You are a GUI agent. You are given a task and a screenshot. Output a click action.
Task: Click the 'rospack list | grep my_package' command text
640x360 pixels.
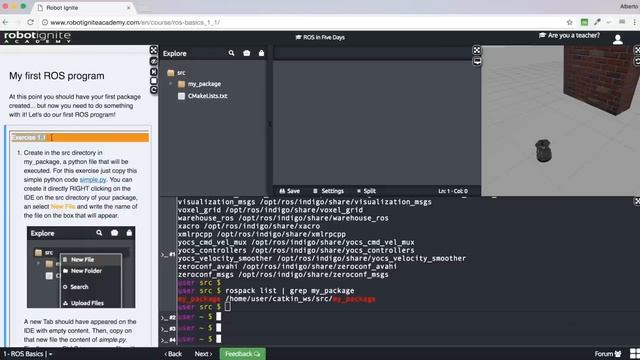pyautogui.click(x=290, y=291)
